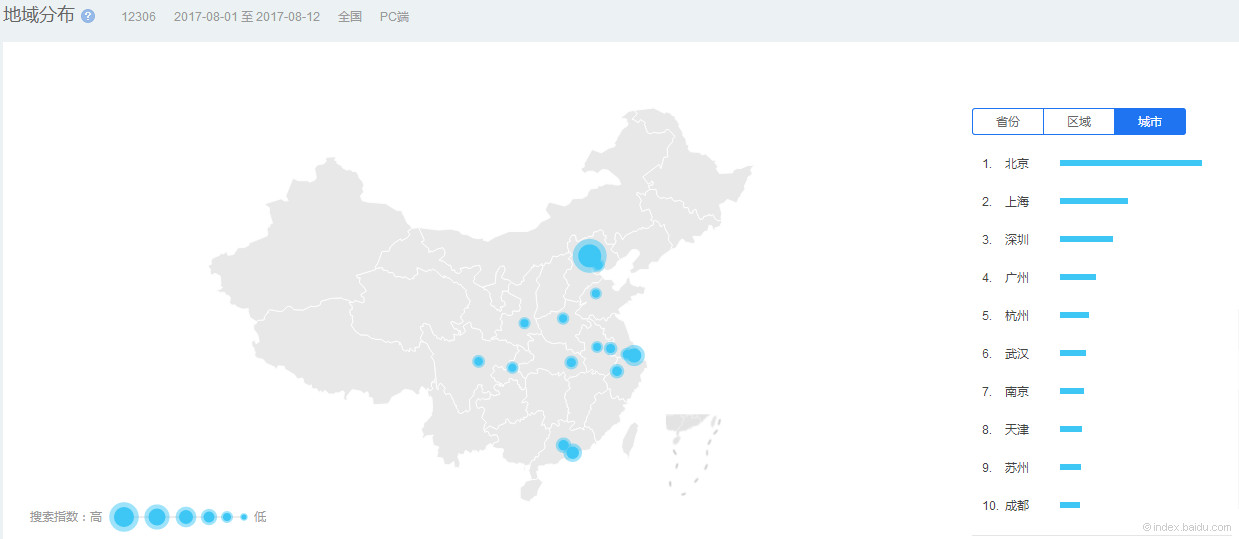
Task: Select the large Beijing bubble on map
Action: click(590, 256)
